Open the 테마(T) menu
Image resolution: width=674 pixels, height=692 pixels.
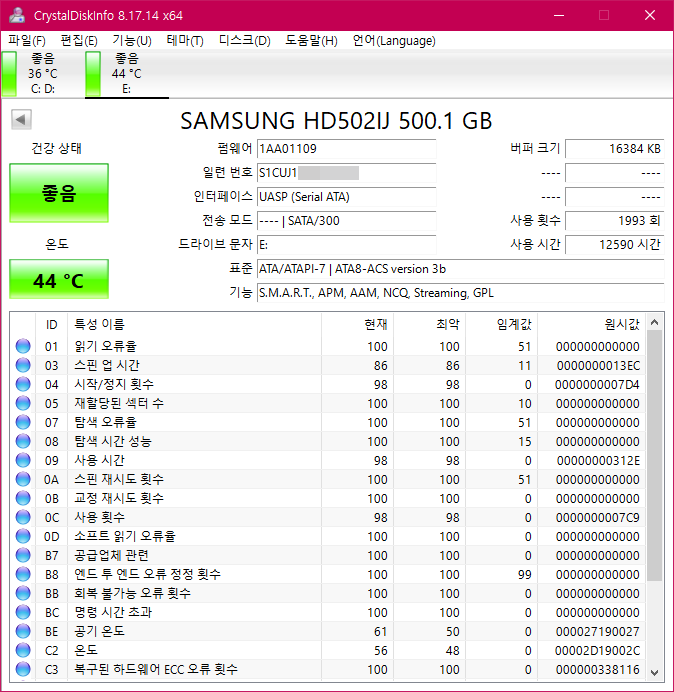185,41
